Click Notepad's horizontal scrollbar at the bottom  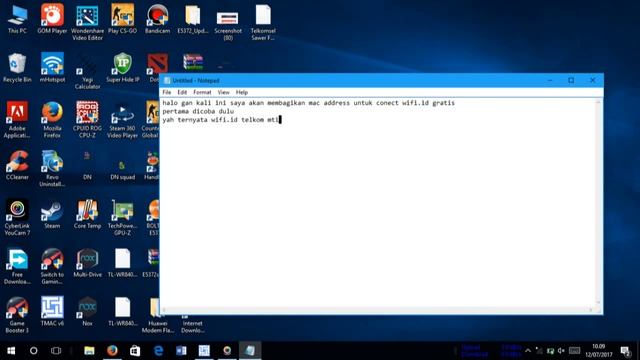coord(378,310)
